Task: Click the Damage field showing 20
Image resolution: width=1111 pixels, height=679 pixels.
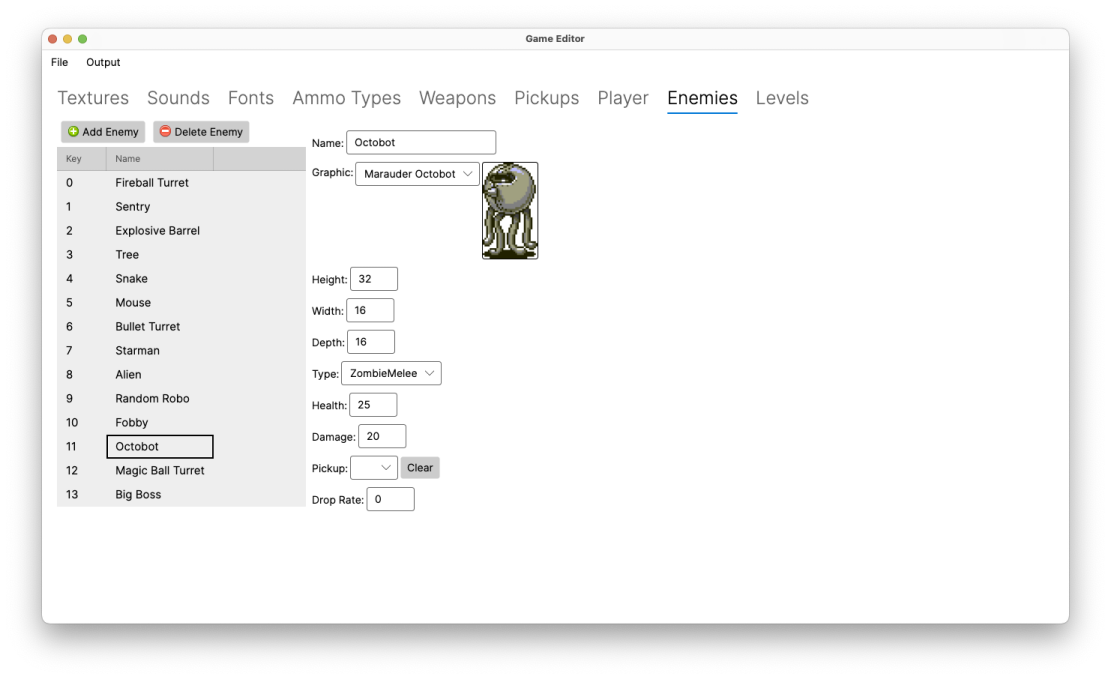Action: [382, 437]
